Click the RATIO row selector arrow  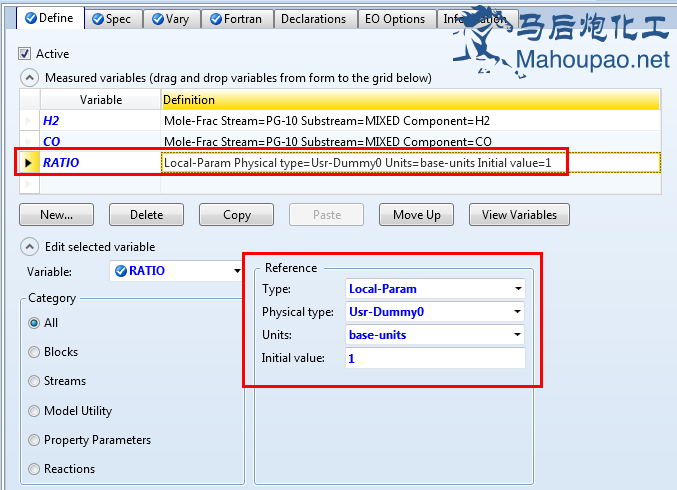28,162
